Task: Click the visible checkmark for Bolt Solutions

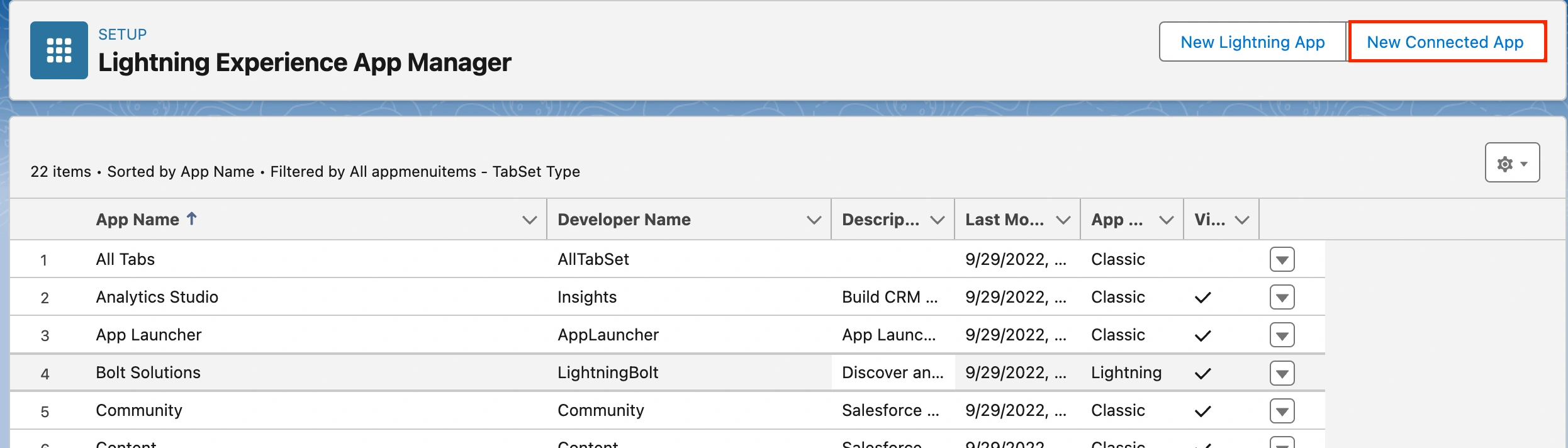Action: (x=1202, y=373)
